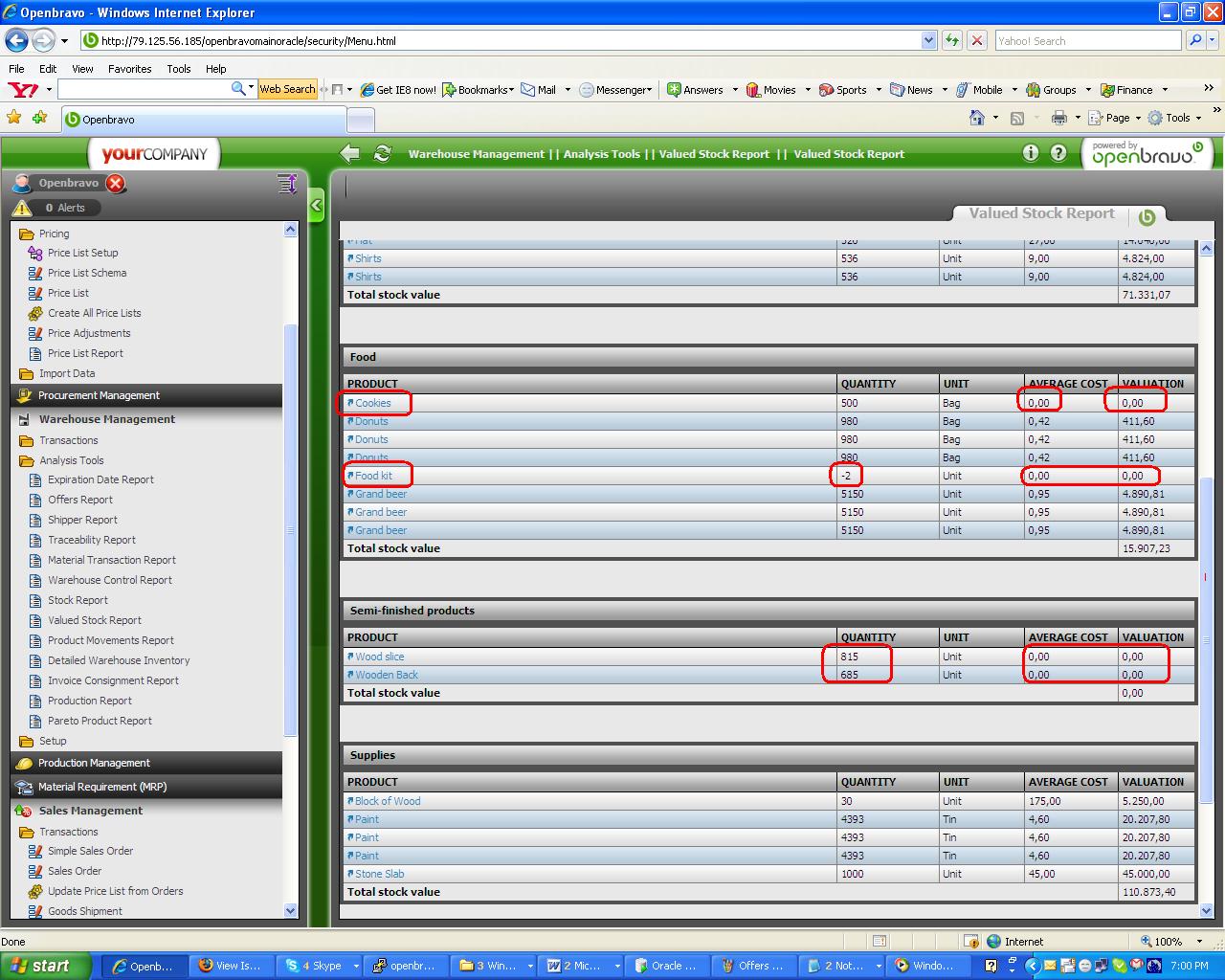Click the Openbravo refresh icon
Viewport: 1225px width, 980px height.
coord(383,153)
